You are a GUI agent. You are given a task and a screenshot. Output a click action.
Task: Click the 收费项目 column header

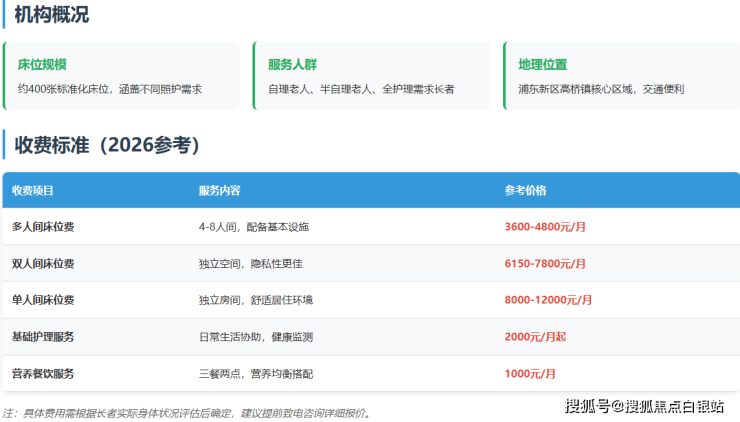click(33, 190)
